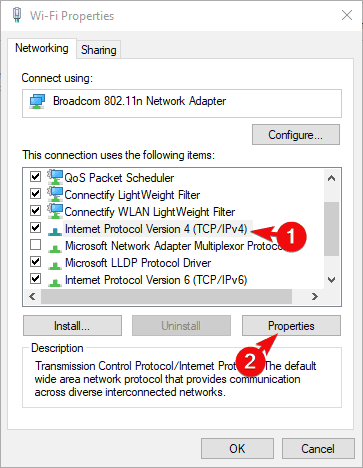363x468 pixels.
Task: Open Properties for the selected item
Action: [291, 326]
